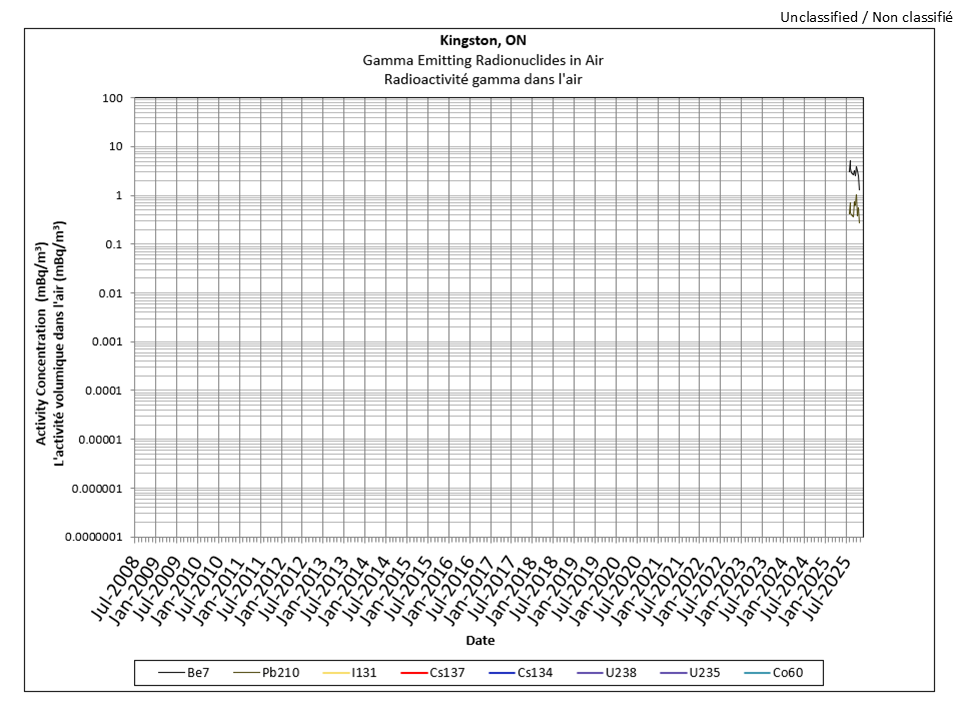
Task: Select the Pb210 legend label
Action: pyautogui.click(x=281, y=673)
